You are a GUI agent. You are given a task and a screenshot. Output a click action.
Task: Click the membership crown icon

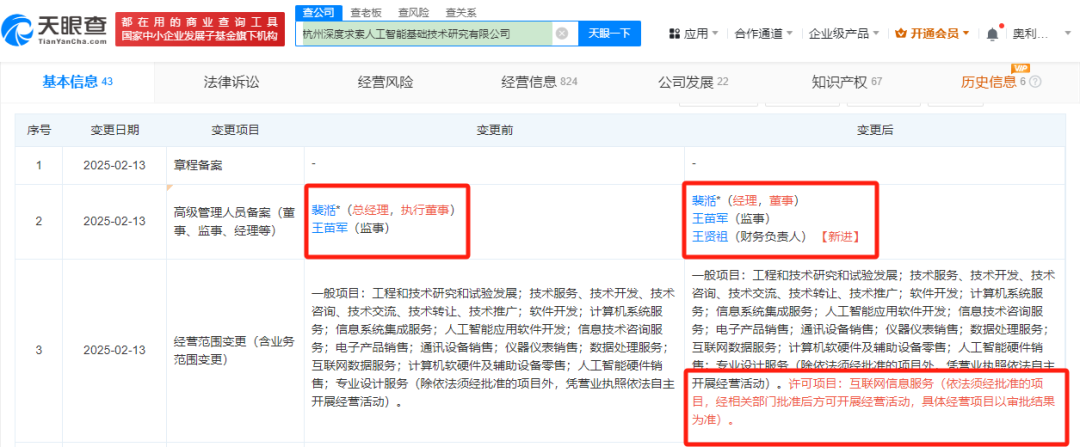pyautogui.click(x=900, y=33)
